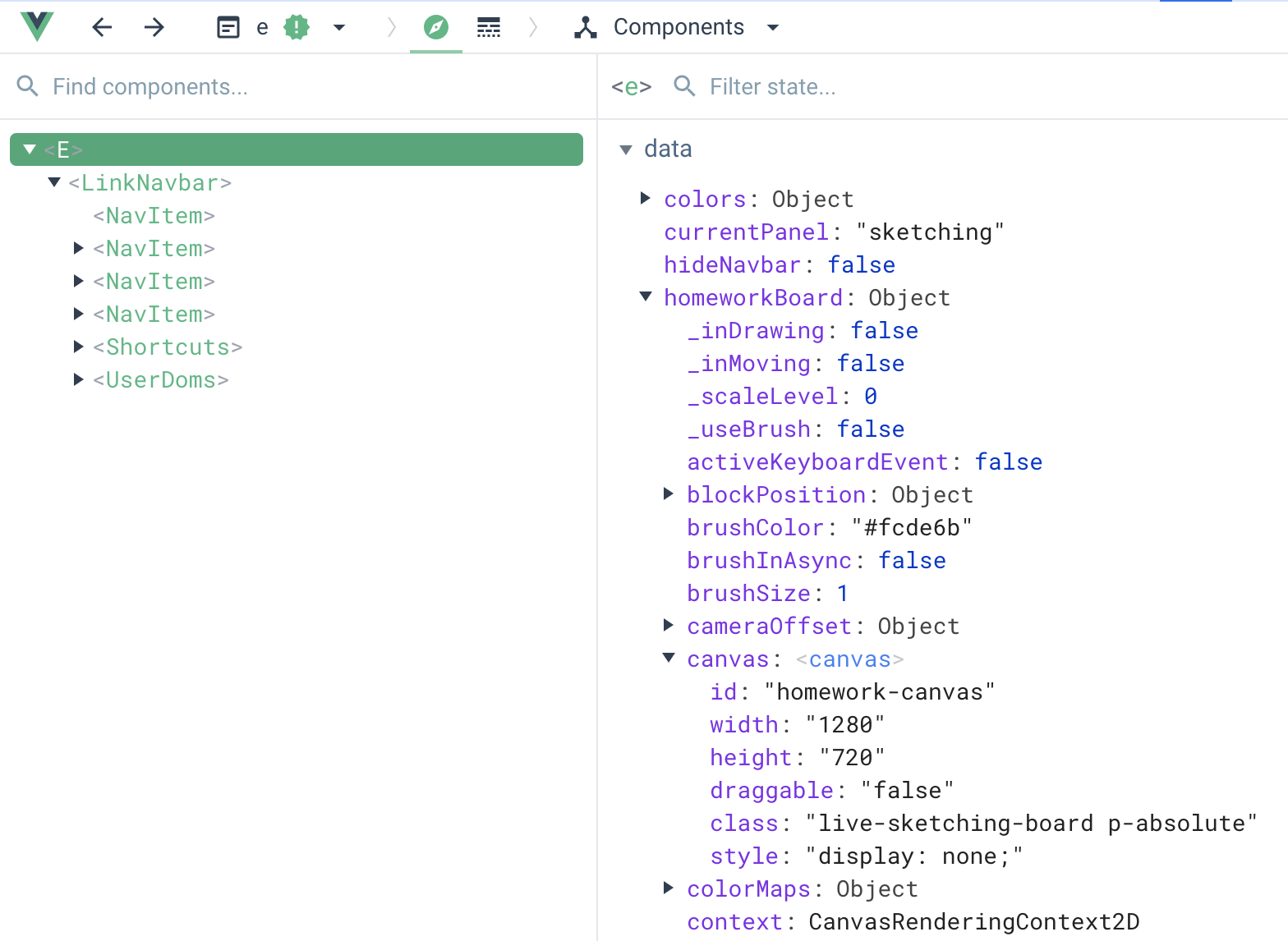The image size is (1288, 941).
Task: Select the first NavItem without arrow
Action: (x=154, y=215)
